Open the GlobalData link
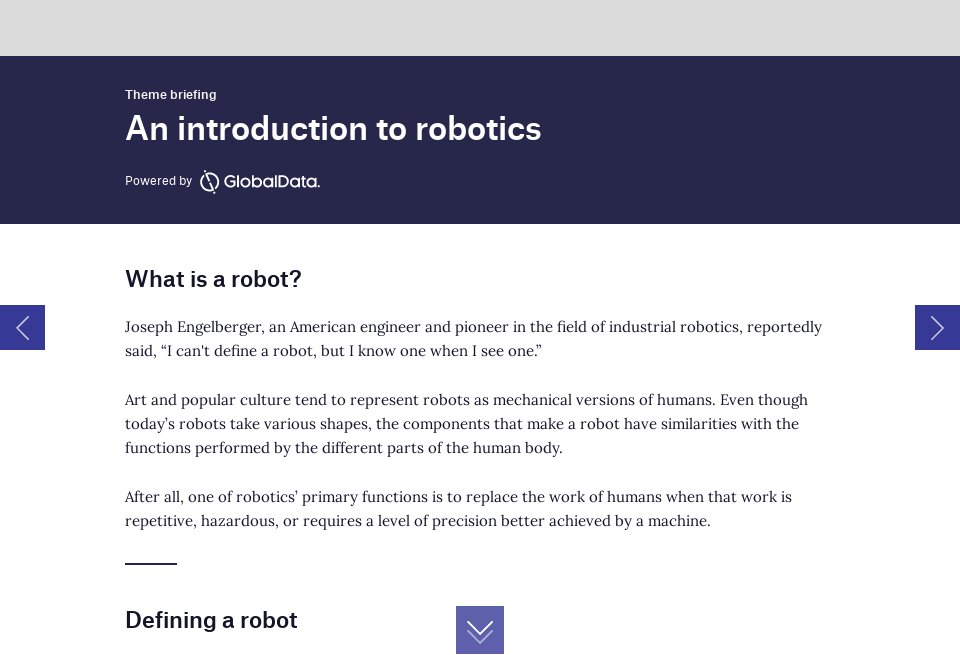 259,182
